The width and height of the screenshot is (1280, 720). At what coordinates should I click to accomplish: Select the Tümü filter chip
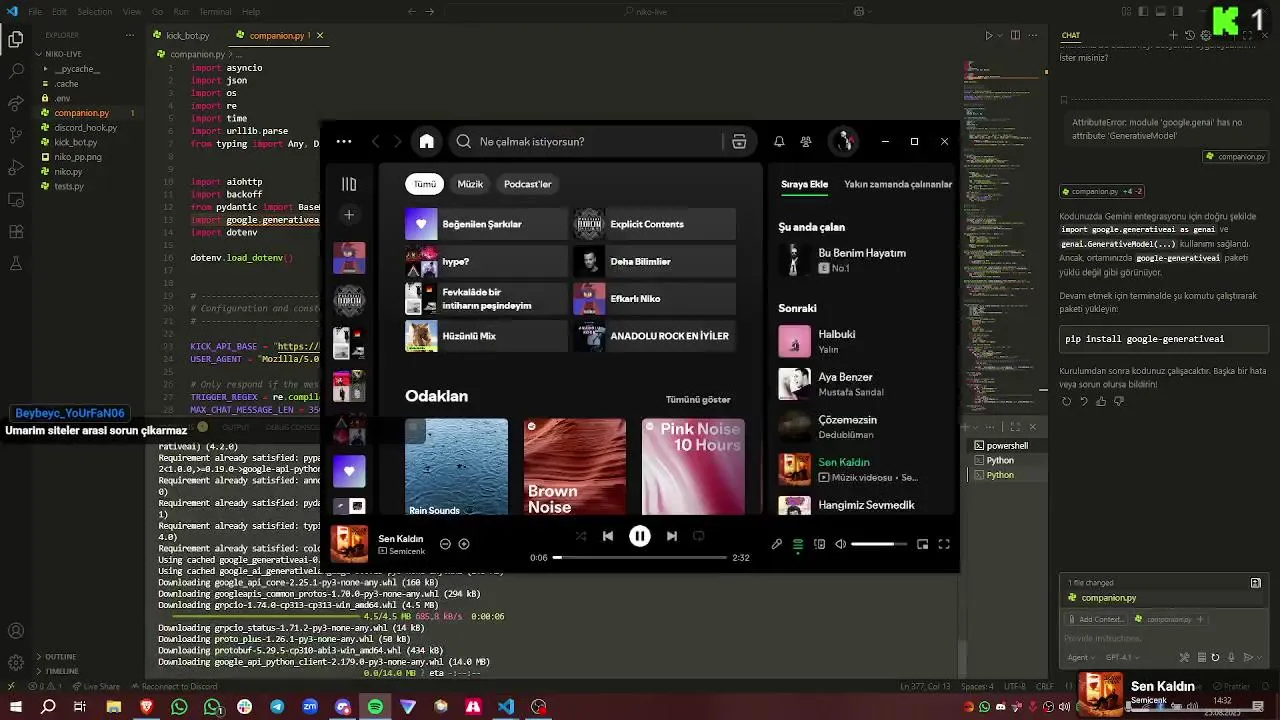[x=425, y=184]
